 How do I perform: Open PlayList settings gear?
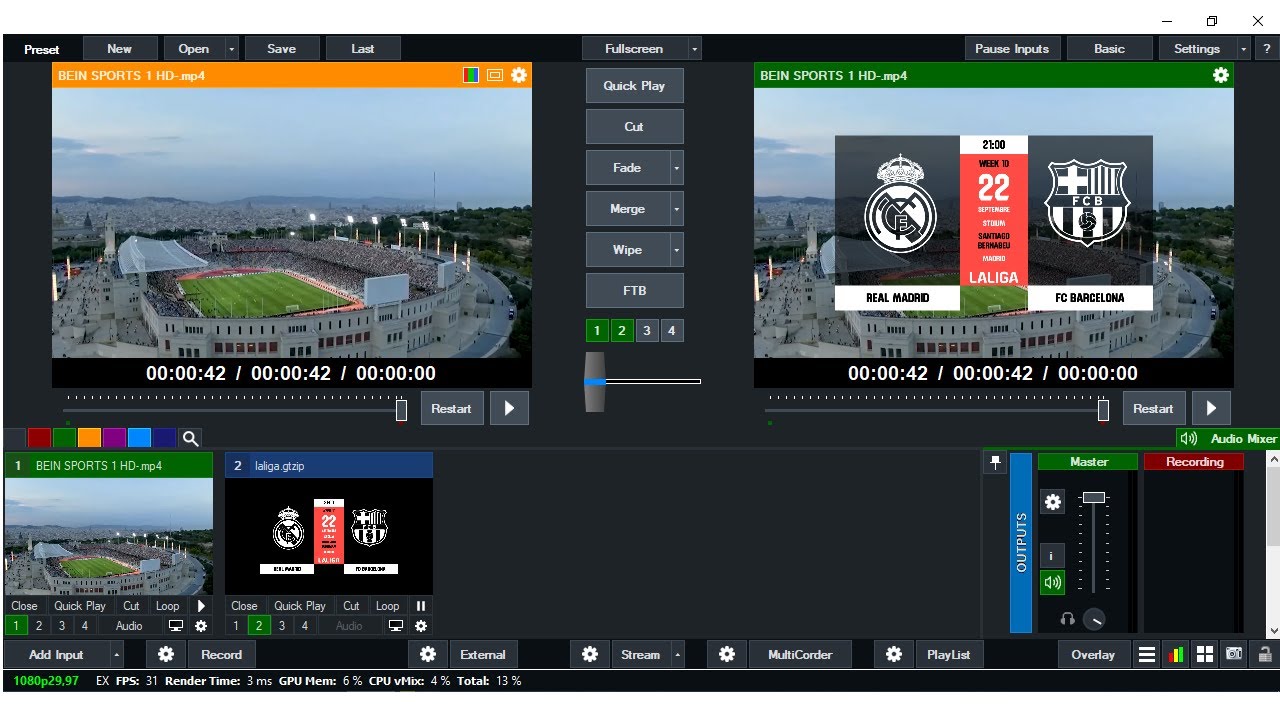tap(894, 655)
